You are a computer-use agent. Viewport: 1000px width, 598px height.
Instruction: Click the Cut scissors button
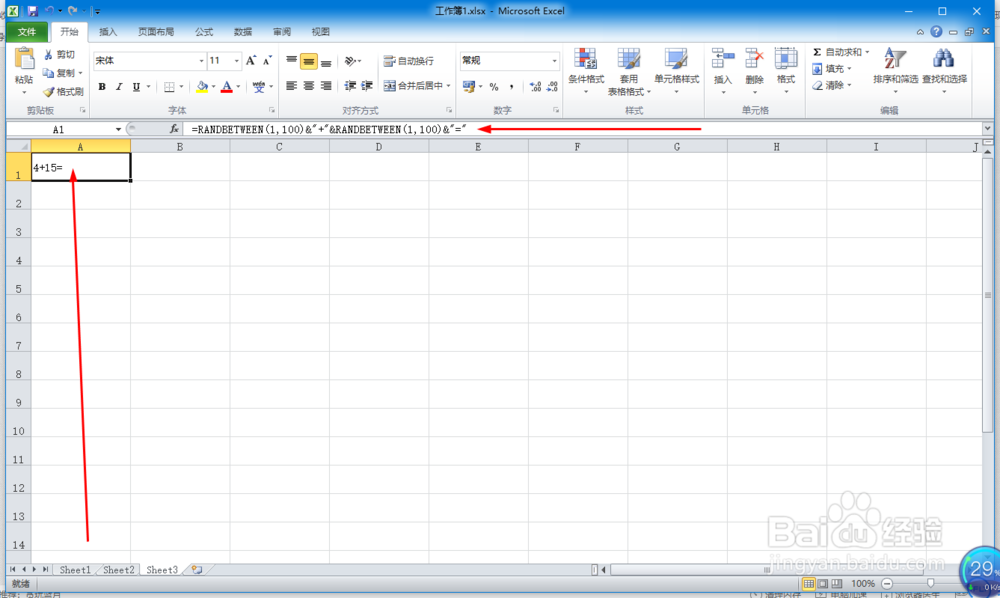coord(59,55)
